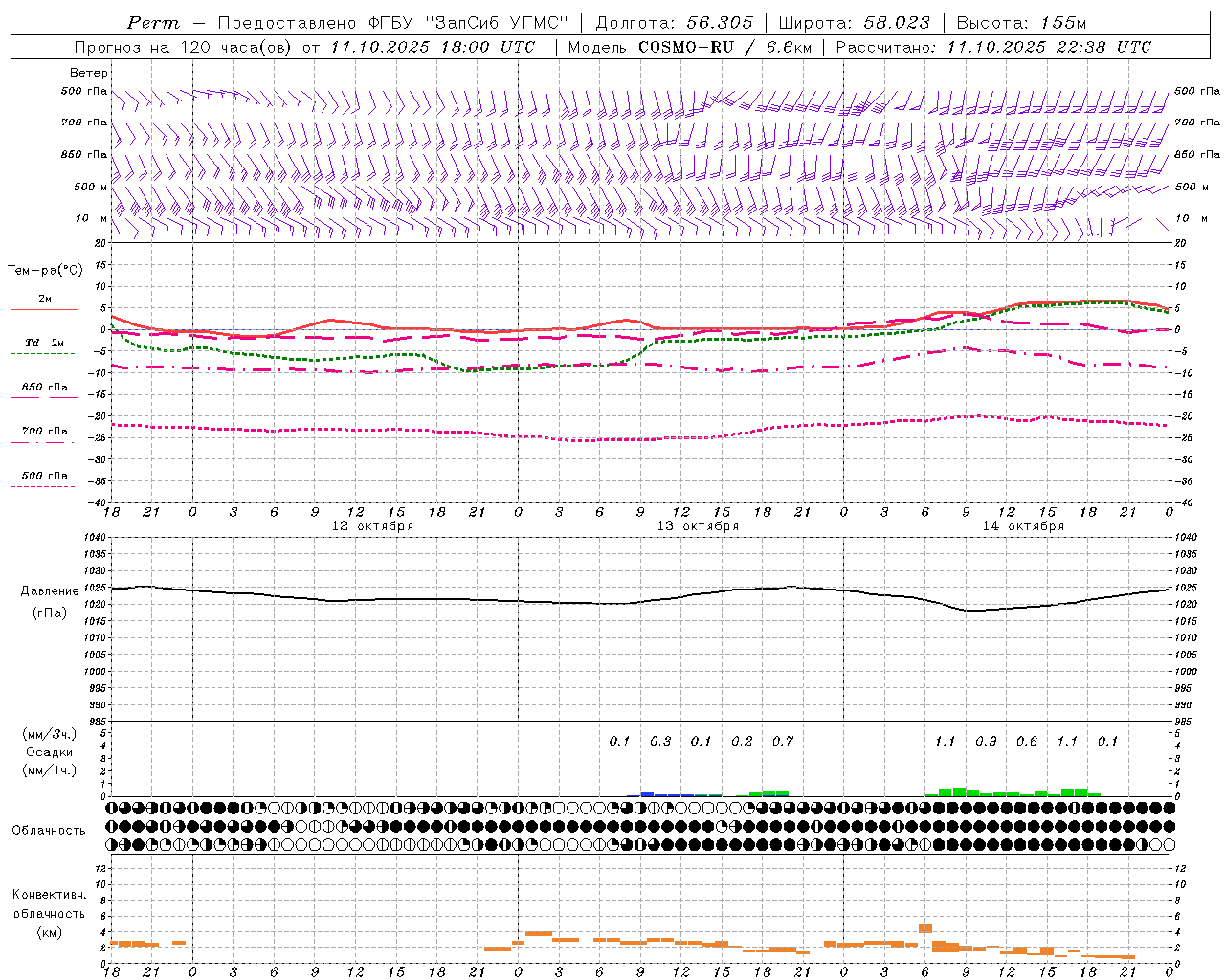
Task: Click the "12 октября" date label
Action: pyautogui.click(x=372, y=526)
